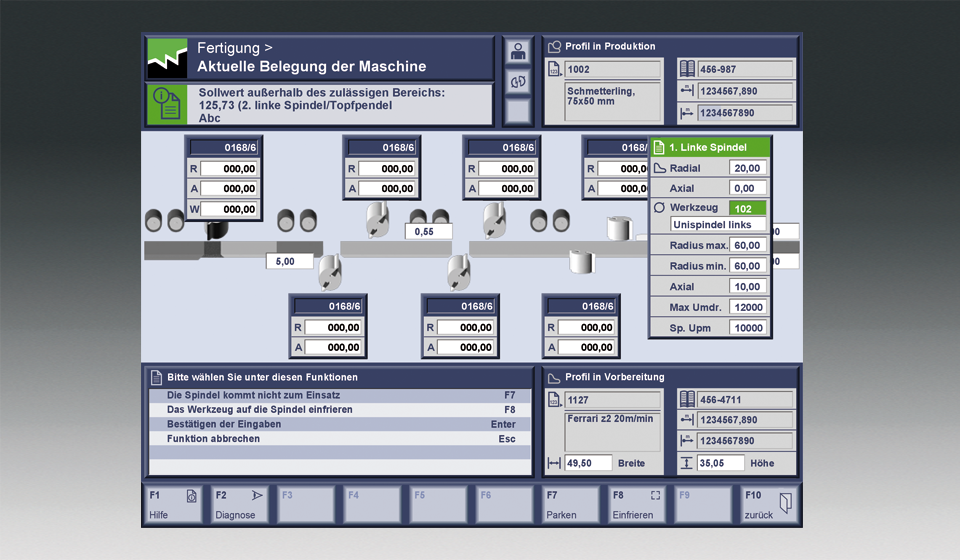Click the Höhe field showing 35,05

click(x=721, y=463)
